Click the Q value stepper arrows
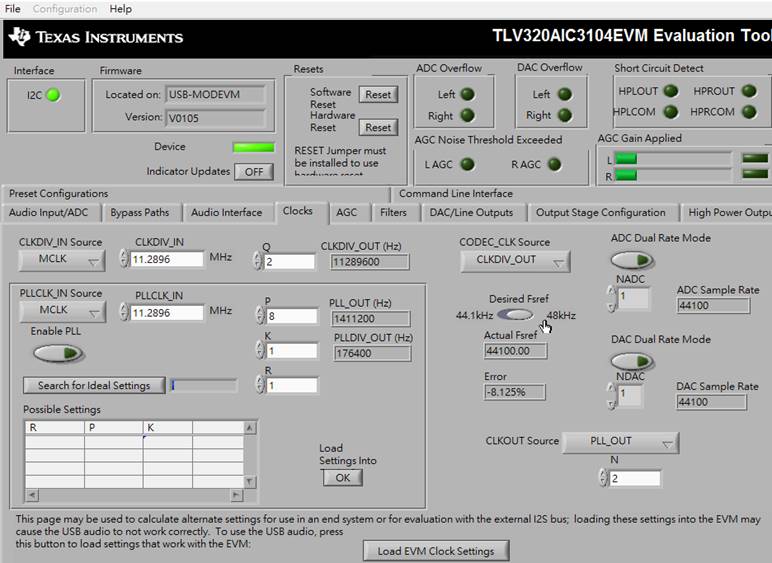This screenshot has width=772, height=563. click(x=257, y=261)
